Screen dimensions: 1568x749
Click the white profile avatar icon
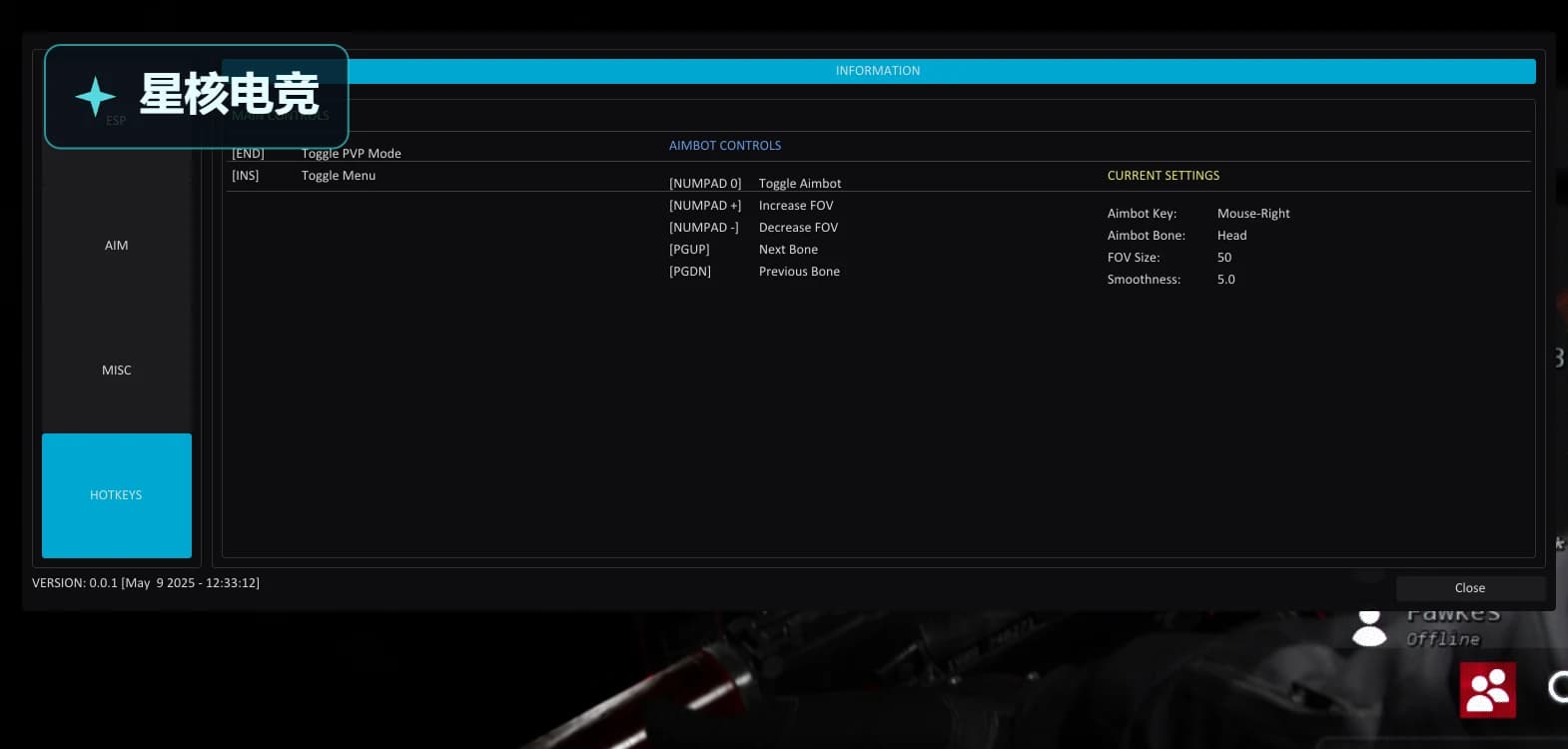point(1369,628)
